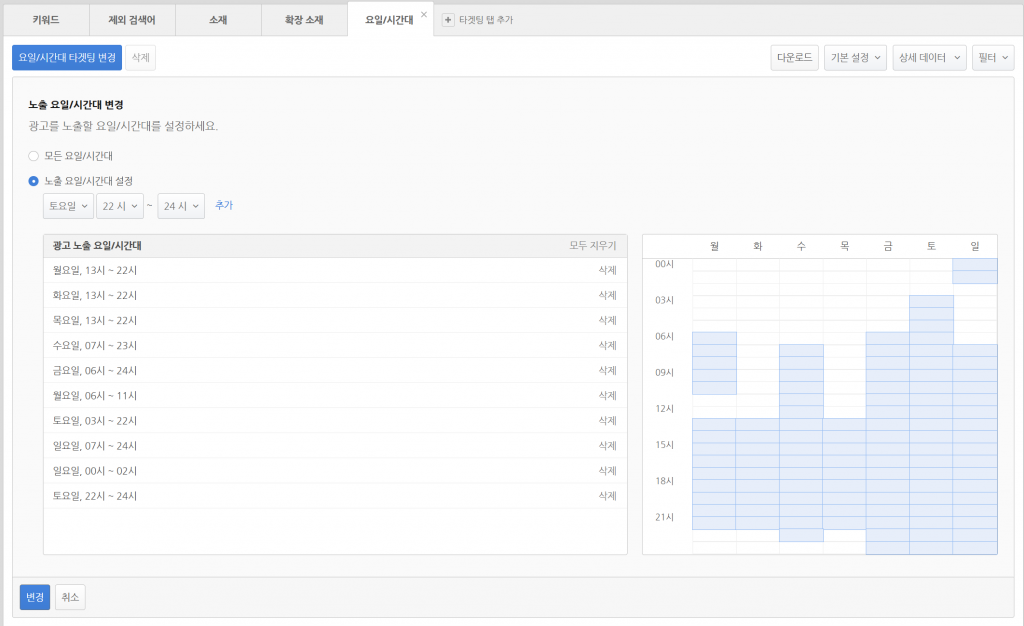Image resolution: width=1024 pixels, height=626 pixels.
Task: Switch to the 키워드 tab
Action: (x=43, y=18)
